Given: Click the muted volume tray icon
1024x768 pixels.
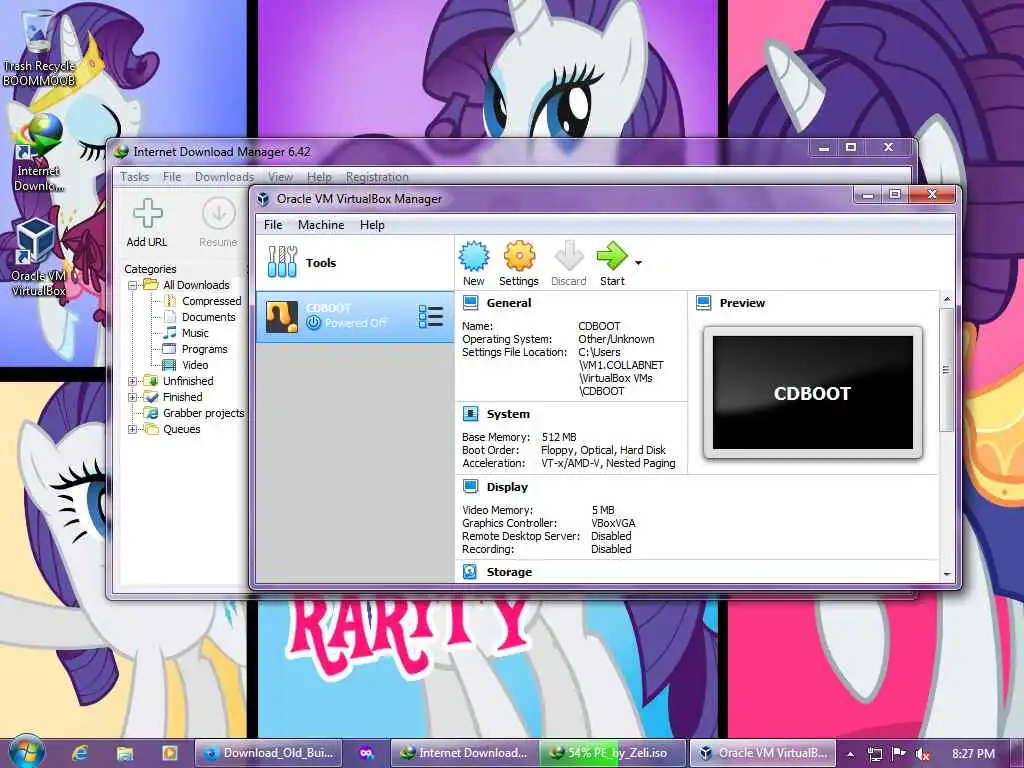Looking at the screenshot, I should (x=922, y=754).
